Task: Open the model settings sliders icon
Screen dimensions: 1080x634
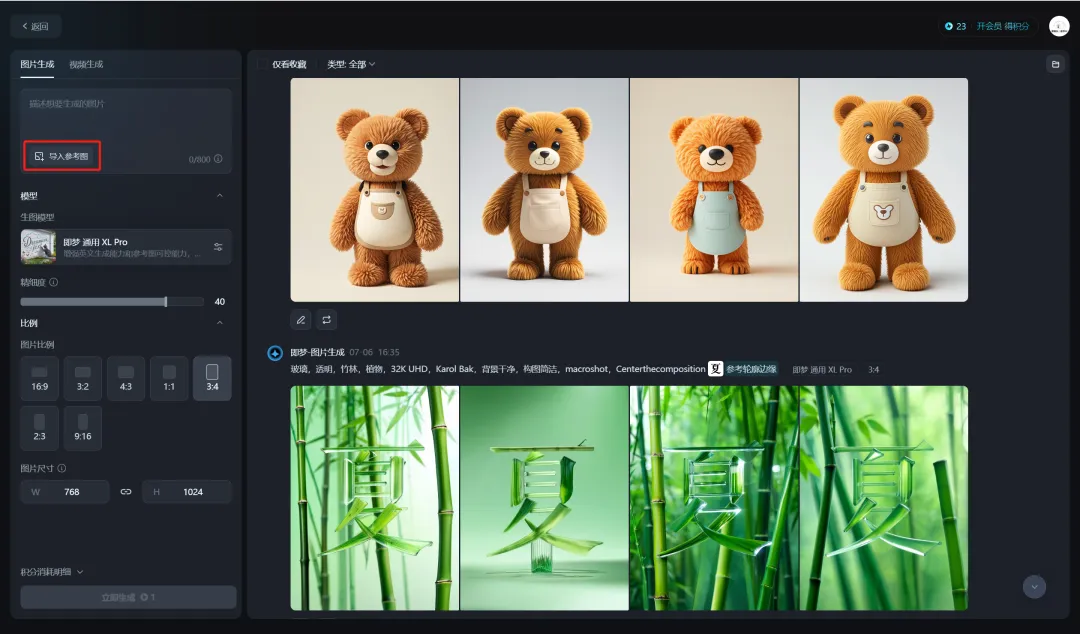Action: (218, 247)
